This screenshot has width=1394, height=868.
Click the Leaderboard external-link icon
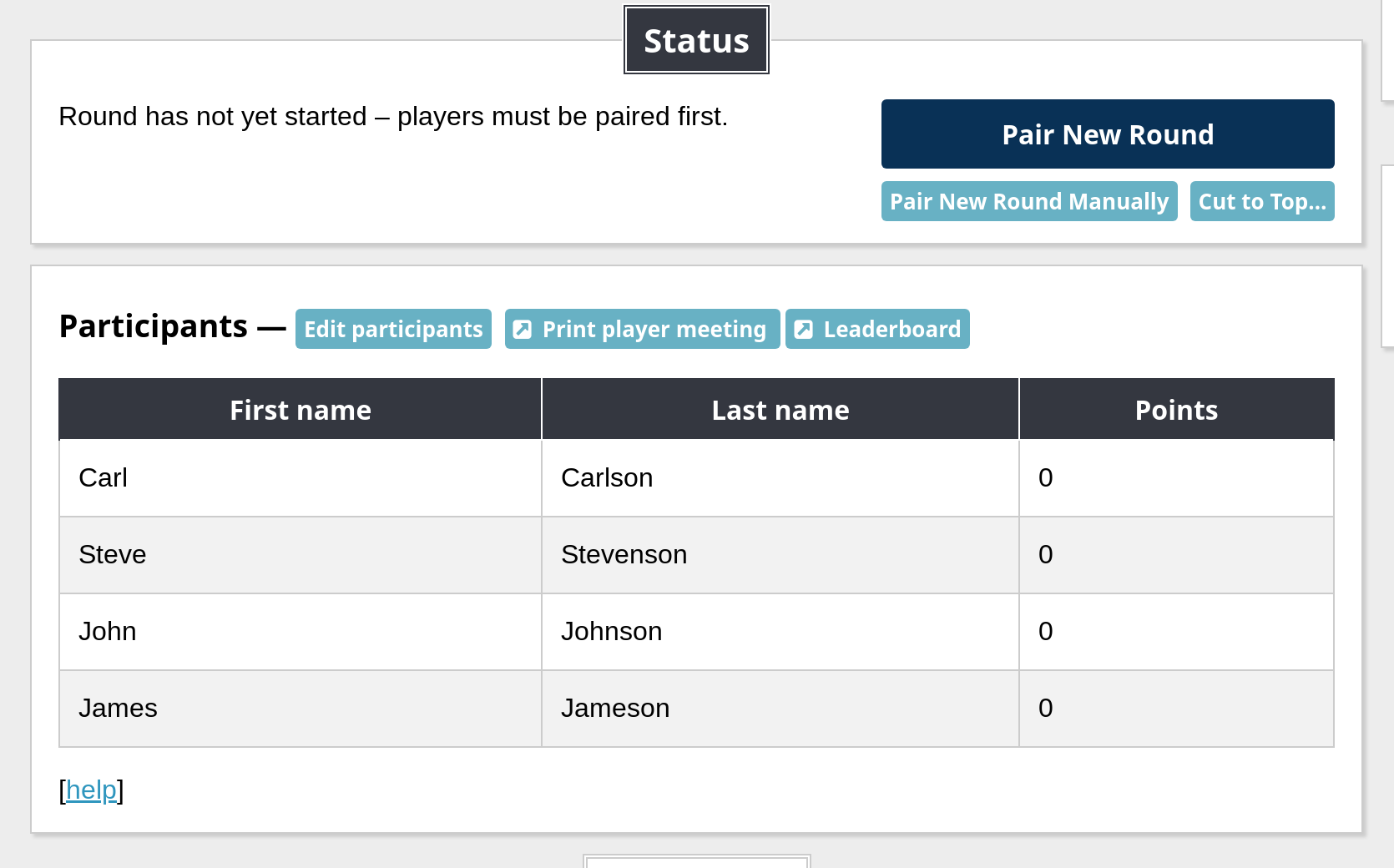click(804, 330)
